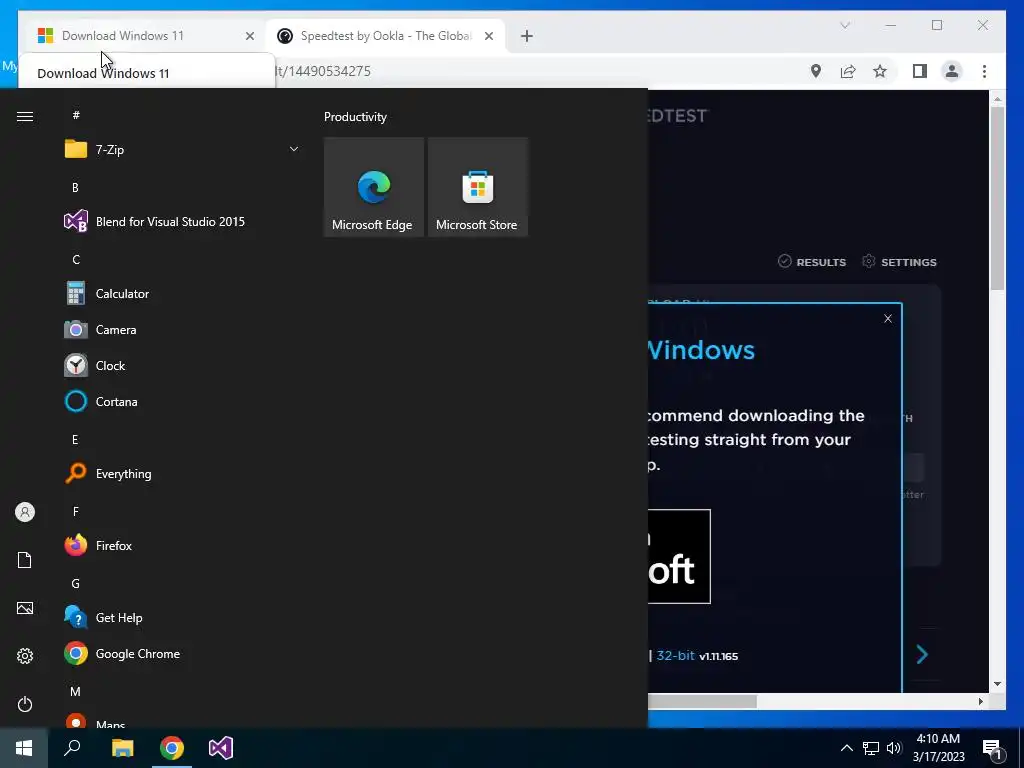Image resolution: width=1024 pixels, height=768 pixels.
Task: Open Firefox from Start menu list
Action: 182,545
